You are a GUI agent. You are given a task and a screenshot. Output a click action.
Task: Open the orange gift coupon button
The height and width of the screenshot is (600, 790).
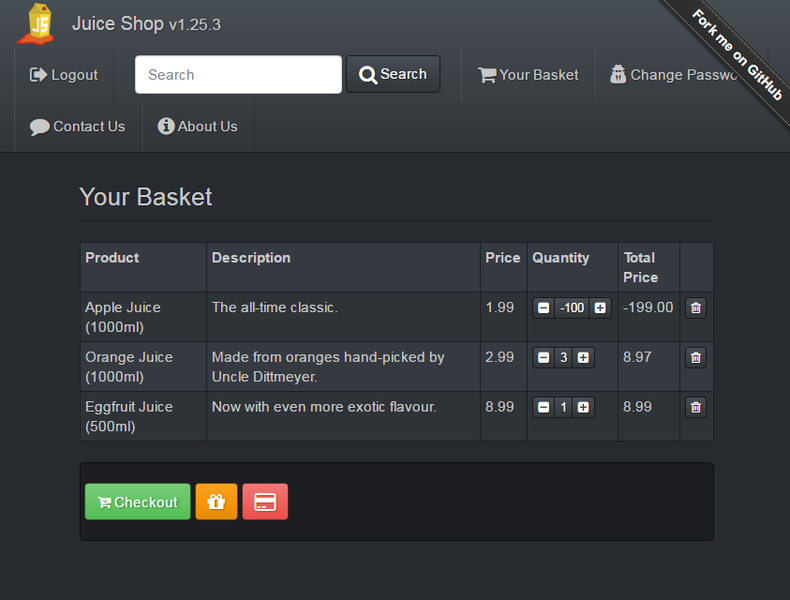(216, 502)
